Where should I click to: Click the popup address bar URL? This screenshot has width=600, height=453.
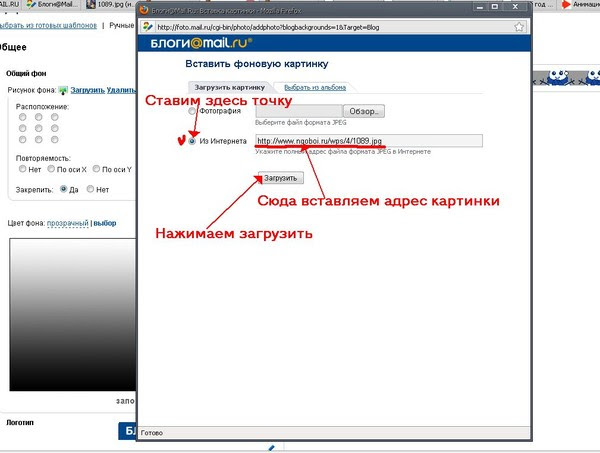(x=268, y=27)
